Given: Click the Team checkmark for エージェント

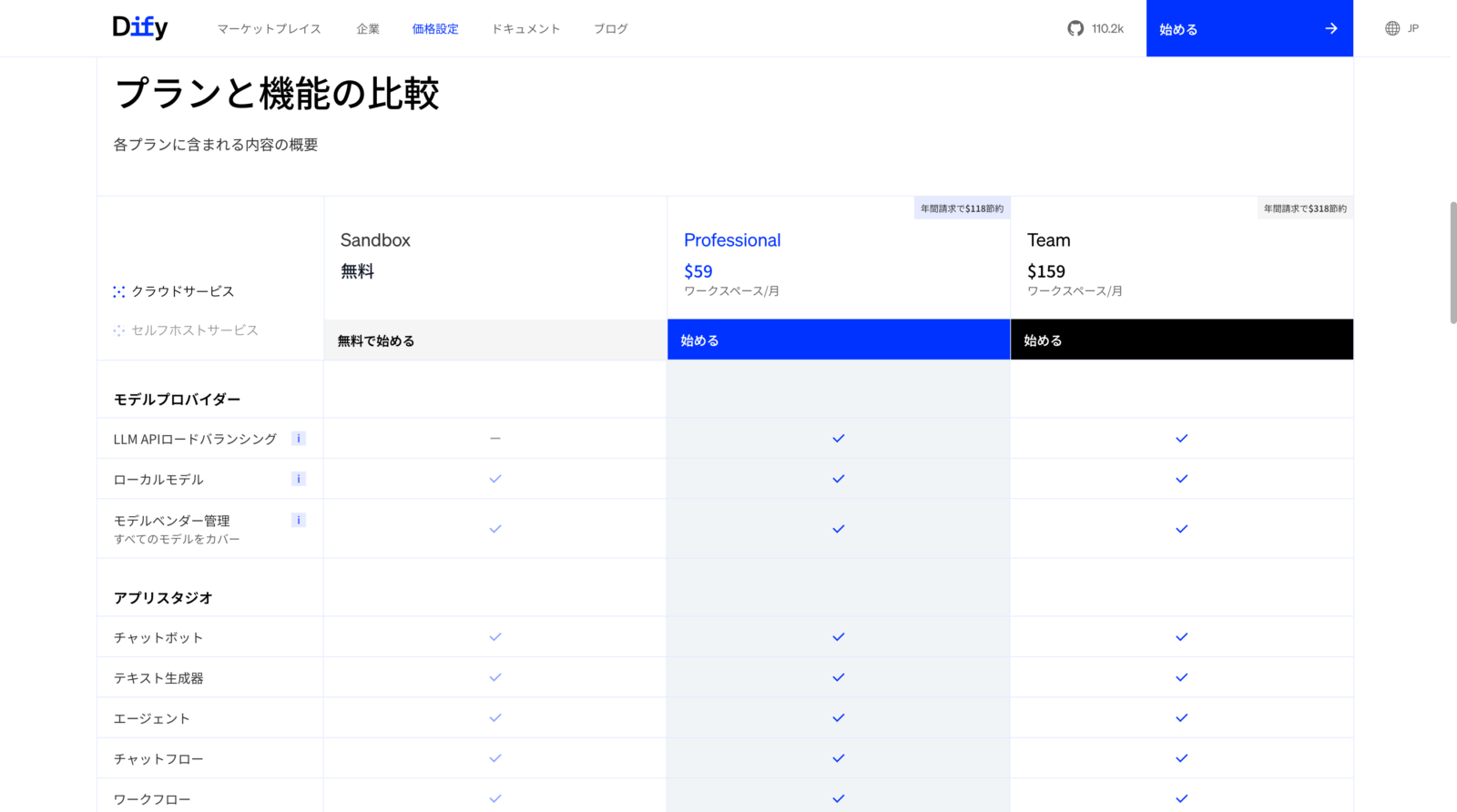Looking at the screenshot, I should (1182, 718).
